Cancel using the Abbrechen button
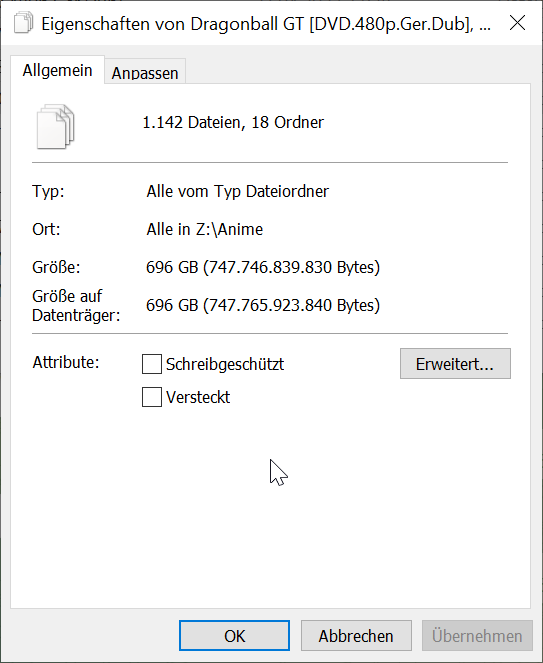 pos(356,636)
